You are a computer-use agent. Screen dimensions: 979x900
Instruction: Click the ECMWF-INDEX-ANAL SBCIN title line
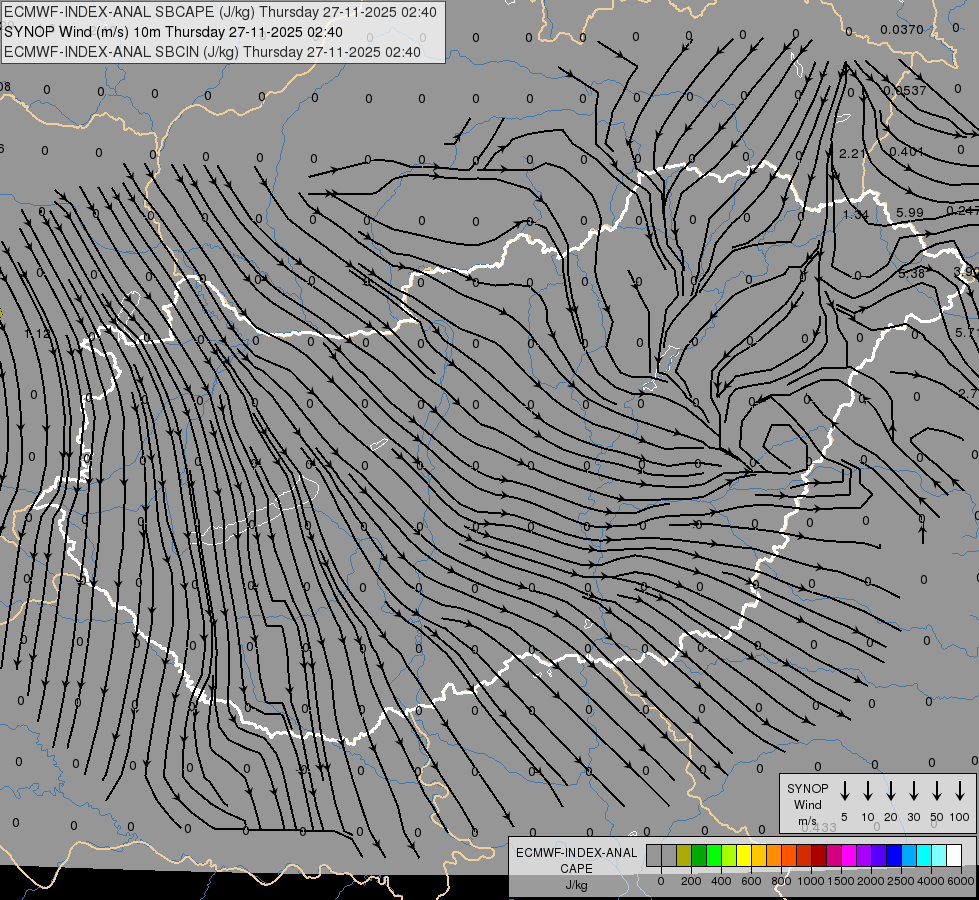[x=212, y=52]
